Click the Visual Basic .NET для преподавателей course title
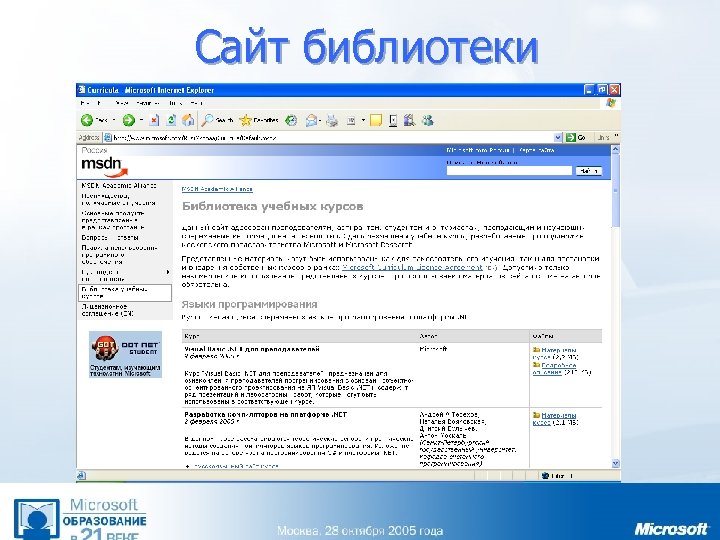Screen dimensions: 720x540 click(252, 349)
